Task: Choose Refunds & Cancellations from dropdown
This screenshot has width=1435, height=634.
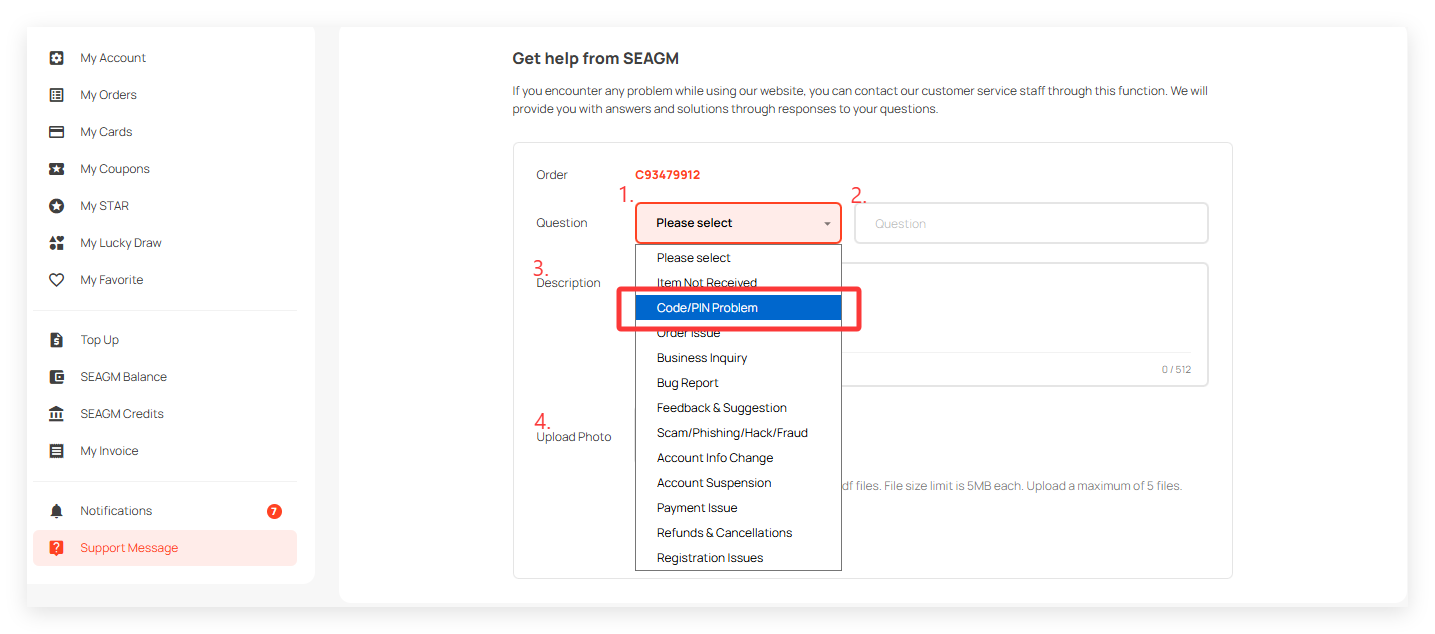Action: coord(724,533)
